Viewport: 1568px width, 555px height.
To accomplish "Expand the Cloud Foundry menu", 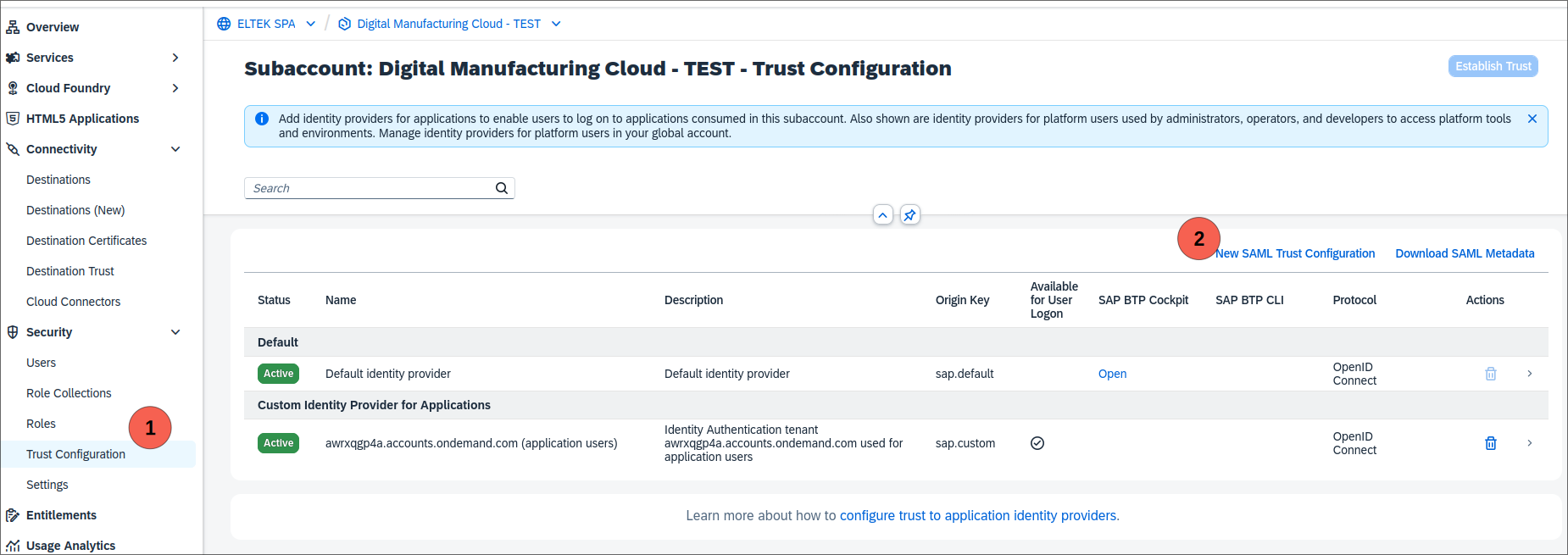I will pos(175,88).
